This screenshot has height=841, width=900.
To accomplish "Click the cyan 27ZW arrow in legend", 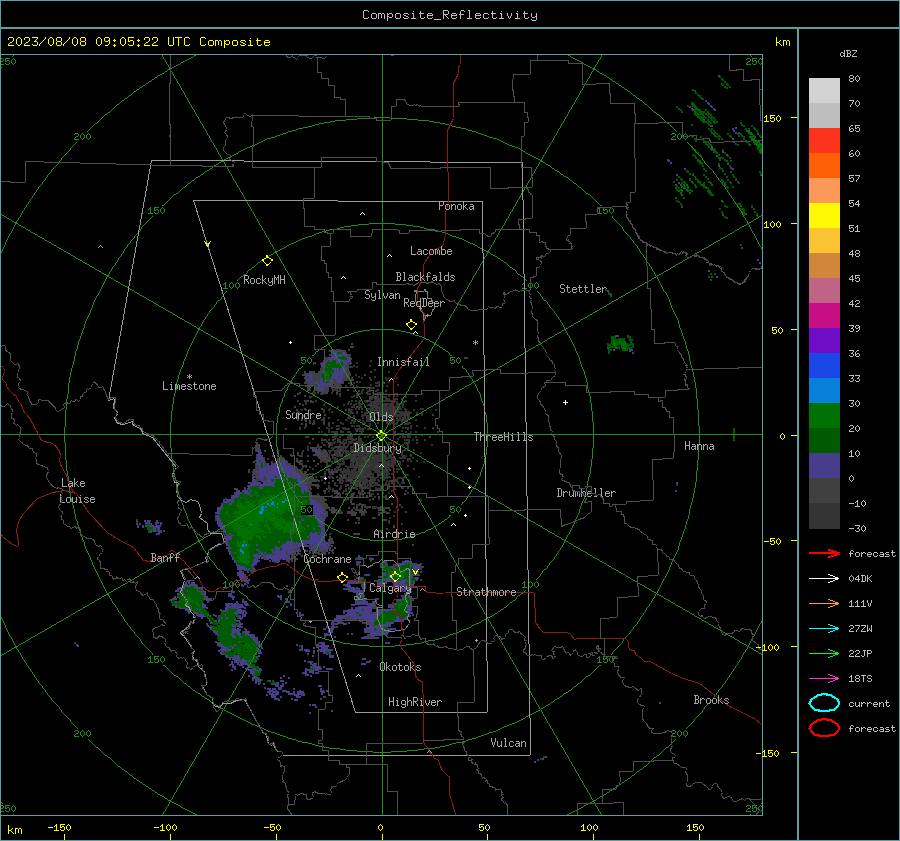I will click(x=824, y=629).
